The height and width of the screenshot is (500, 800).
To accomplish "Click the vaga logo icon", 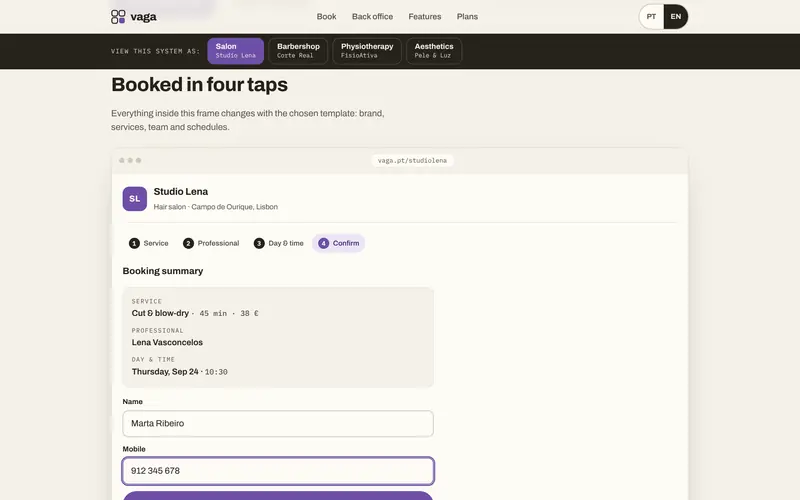I will click(x=118, y=17).
